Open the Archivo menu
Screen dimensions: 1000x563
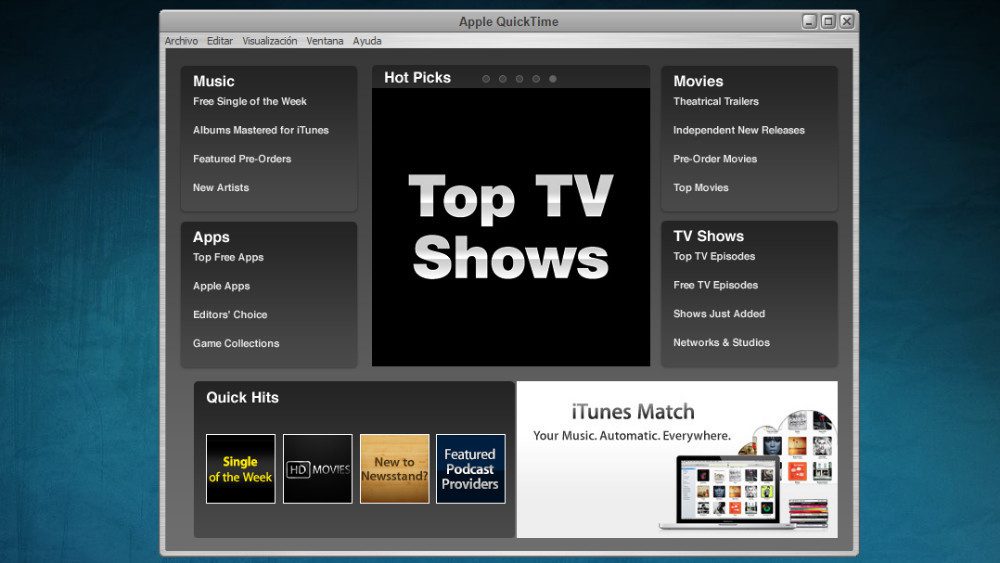(x=181, y=41)
